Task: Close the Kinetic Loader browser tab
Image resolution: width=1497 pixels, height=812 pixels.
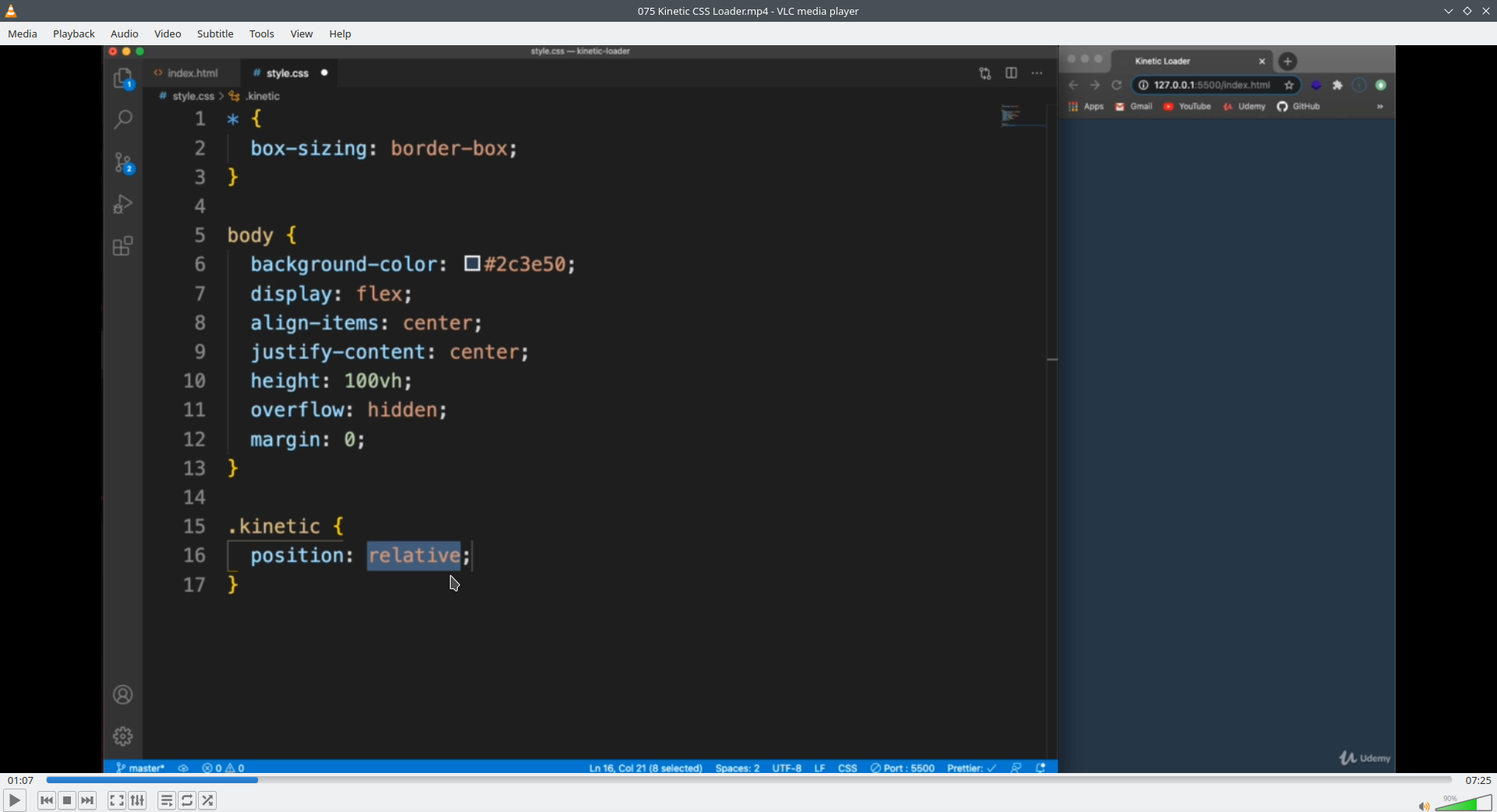Action: click(1262, 61)
